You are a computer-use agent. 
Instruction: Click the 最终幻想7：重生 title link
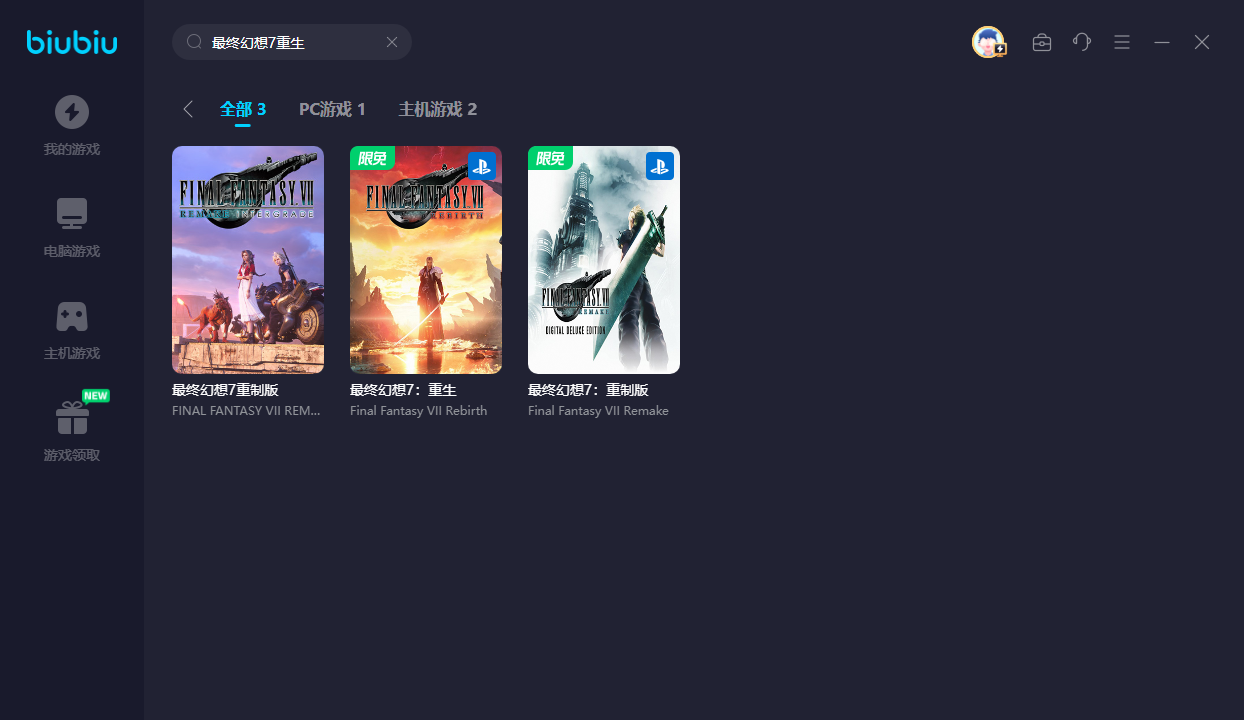click(x=403, y=390)
